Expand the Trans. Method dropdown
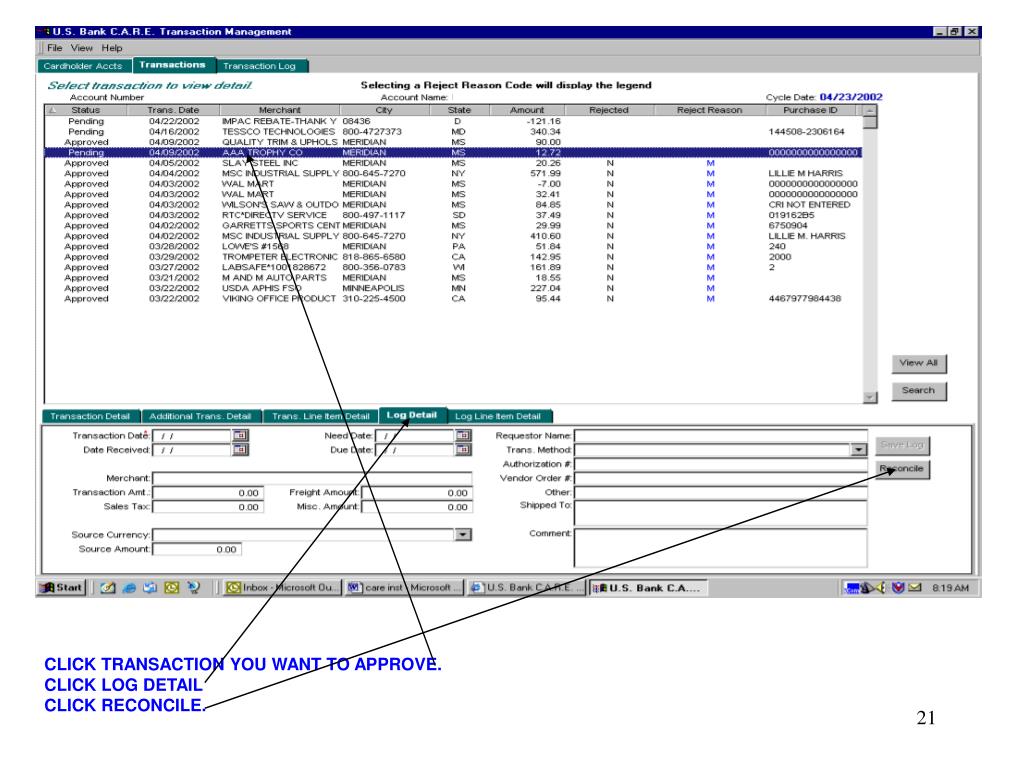This screenshot has width=1024, height=768. pyautogui.click(x=858, y=450)
